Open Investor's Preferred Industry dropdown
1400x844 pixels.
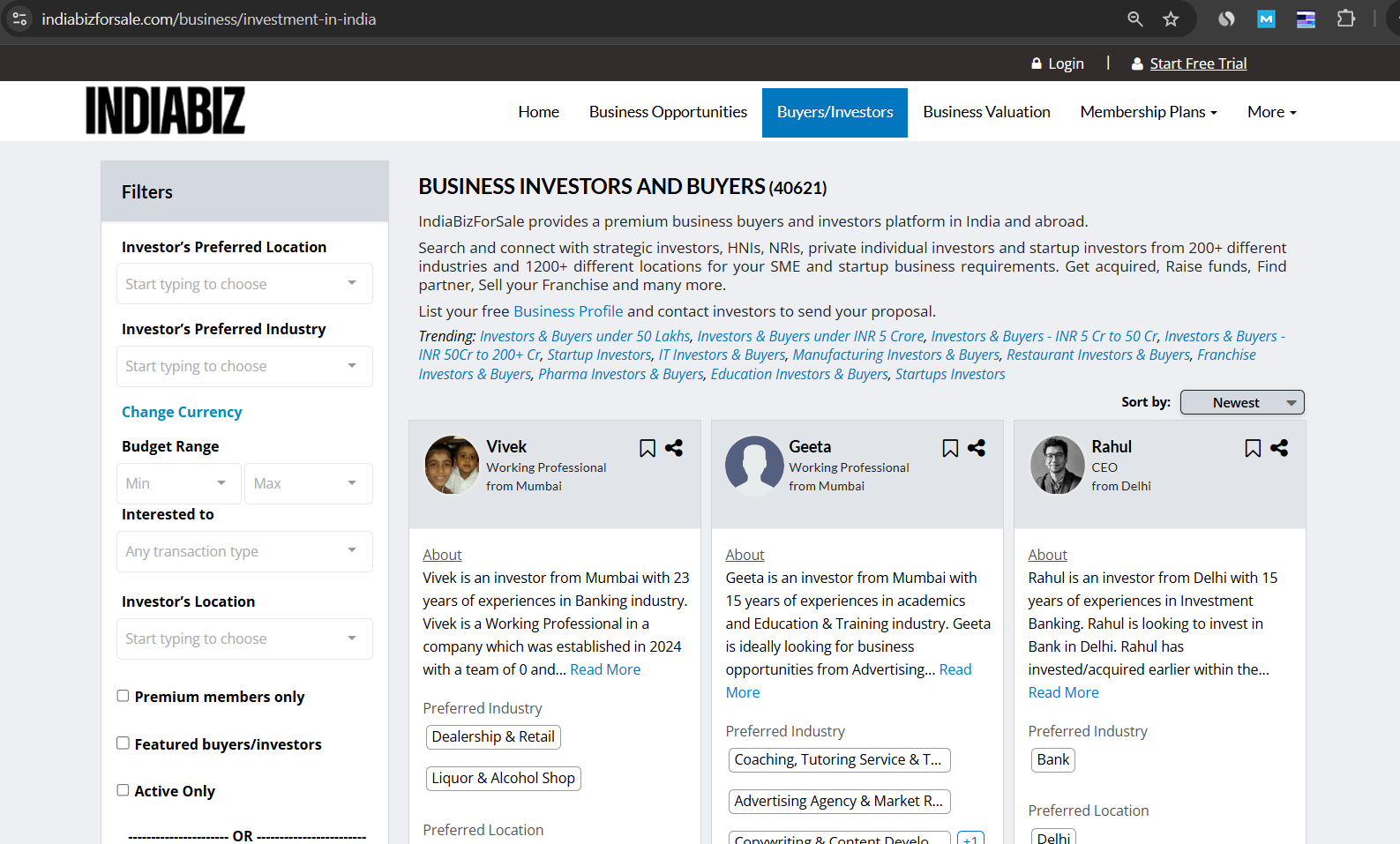coord(244,366)
